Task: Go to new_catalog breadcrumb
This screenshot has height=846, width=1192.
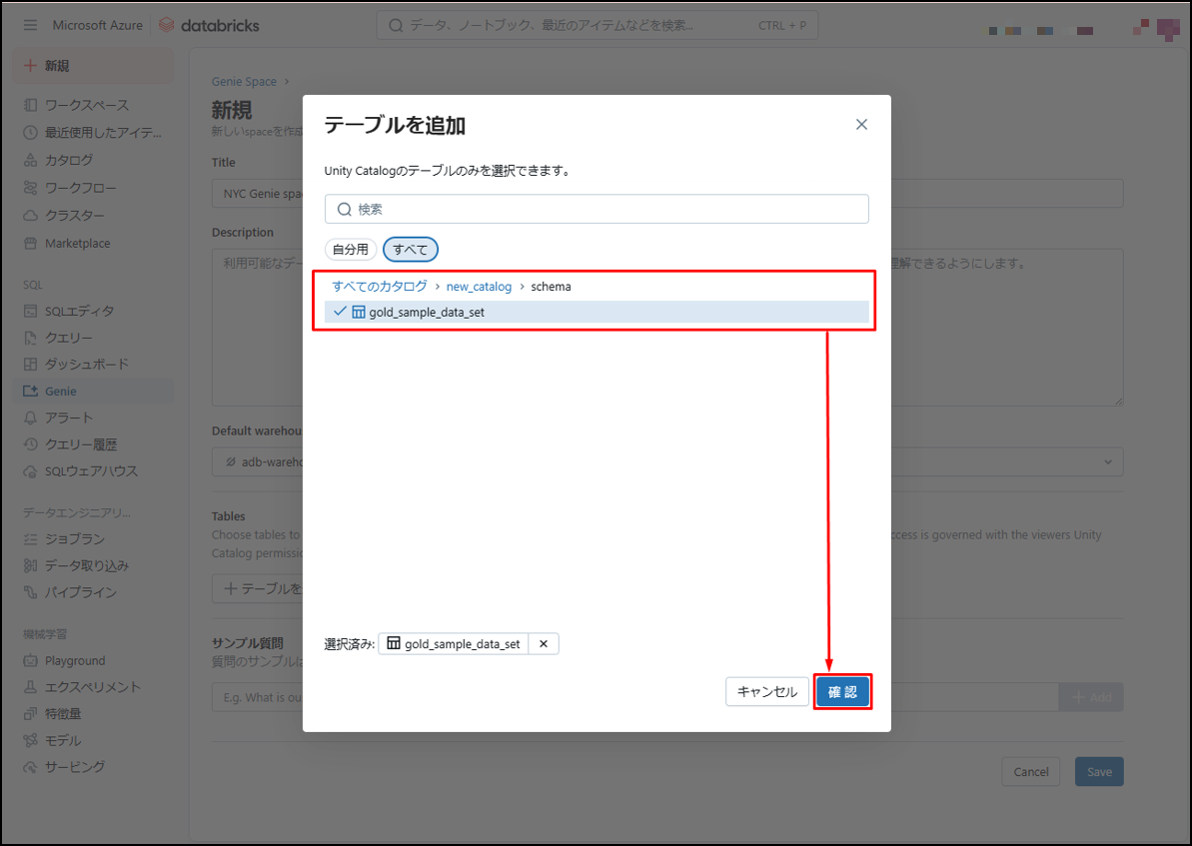Action: tap(479, 287)
